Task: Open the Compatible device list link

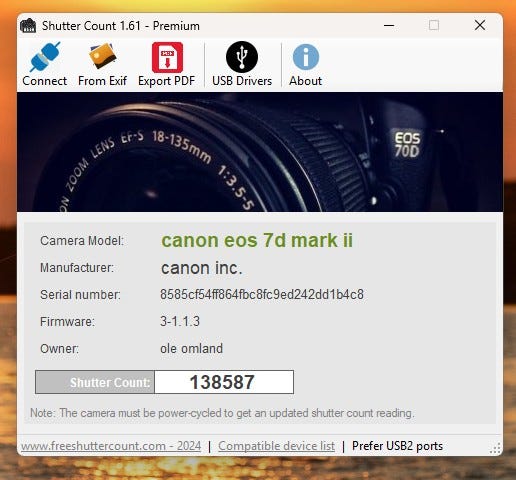Action: point(276,446)
